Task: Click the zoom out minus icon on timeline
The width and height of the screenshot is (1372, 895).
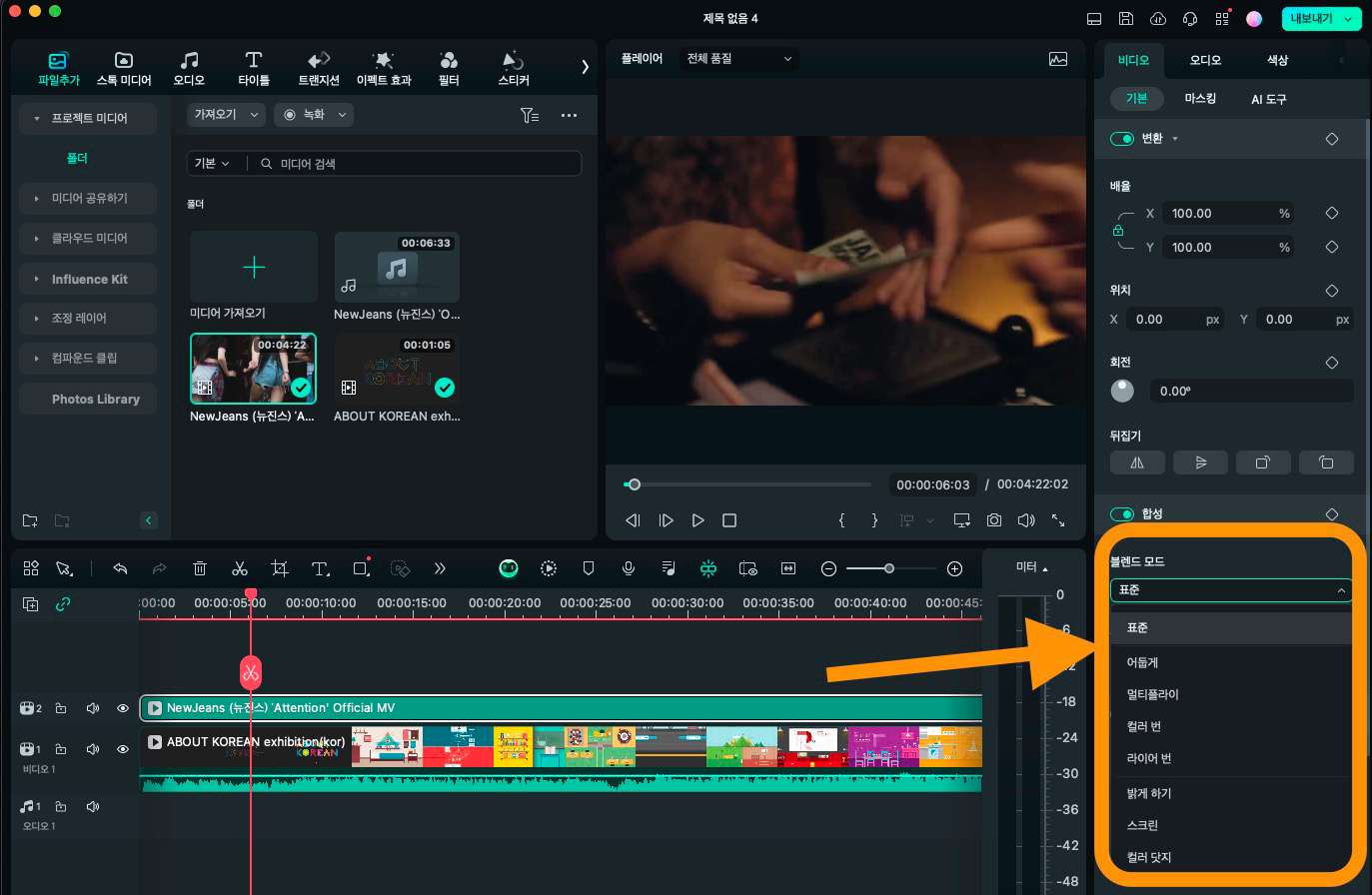Action: coord(828,568)
